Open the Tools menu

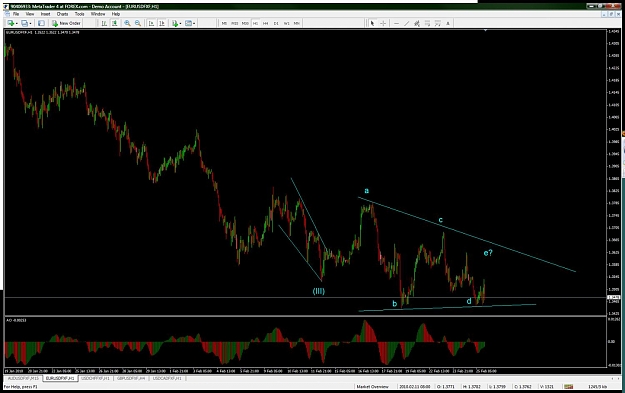pyautogui.click(x=79, y=14)
